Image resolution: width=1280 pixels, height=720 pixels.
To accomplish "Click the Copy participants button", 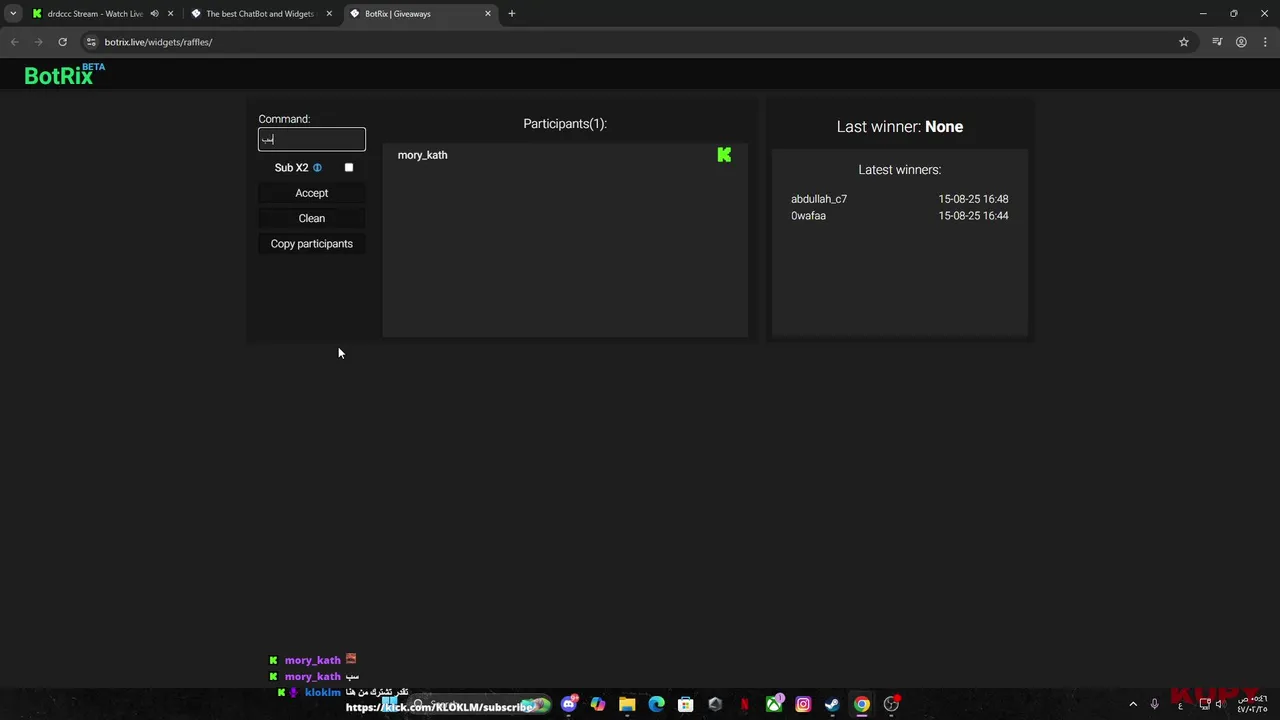I will tap(312, 244).
